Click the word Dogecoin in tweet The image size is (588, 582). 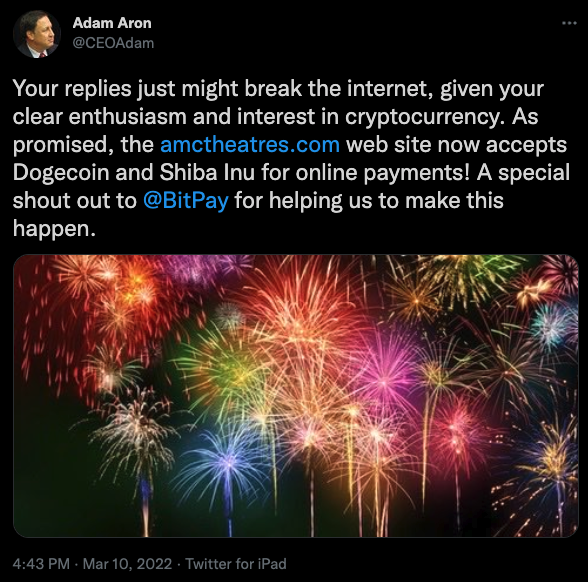click(x=60, y=172)
